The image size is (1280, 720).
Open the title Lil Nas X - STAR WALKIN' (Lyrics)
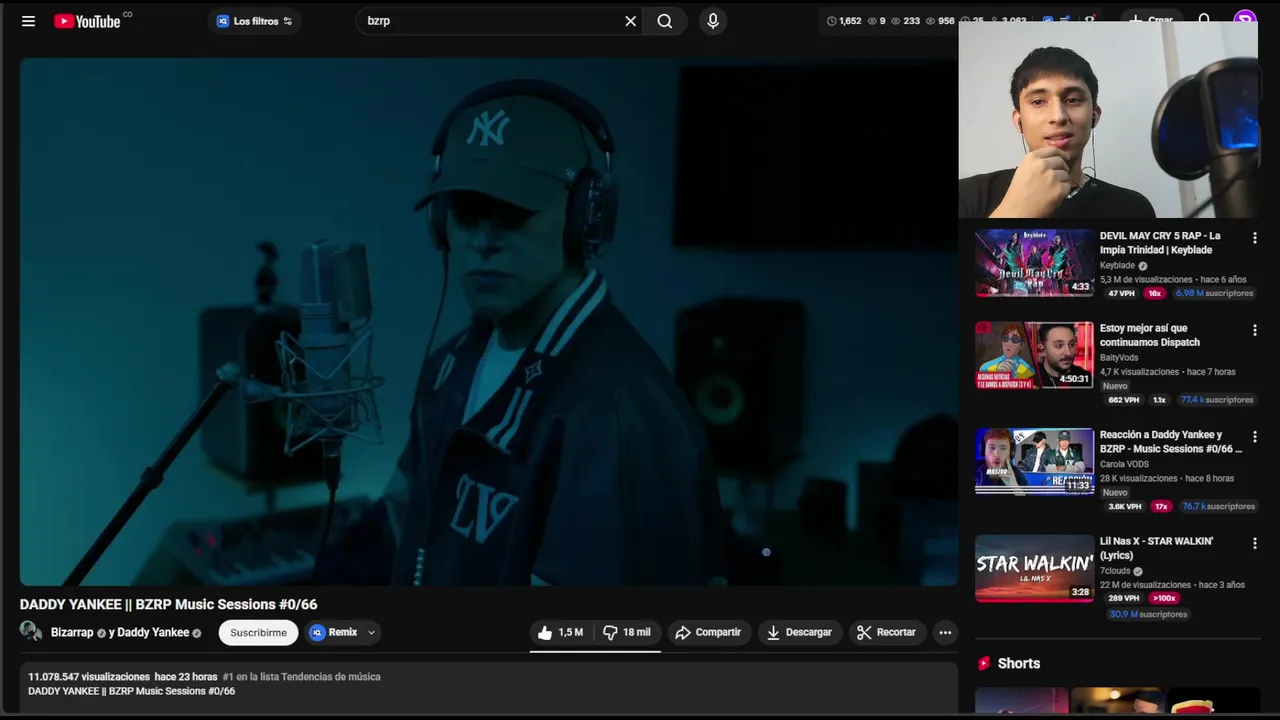click(1156, 548)
